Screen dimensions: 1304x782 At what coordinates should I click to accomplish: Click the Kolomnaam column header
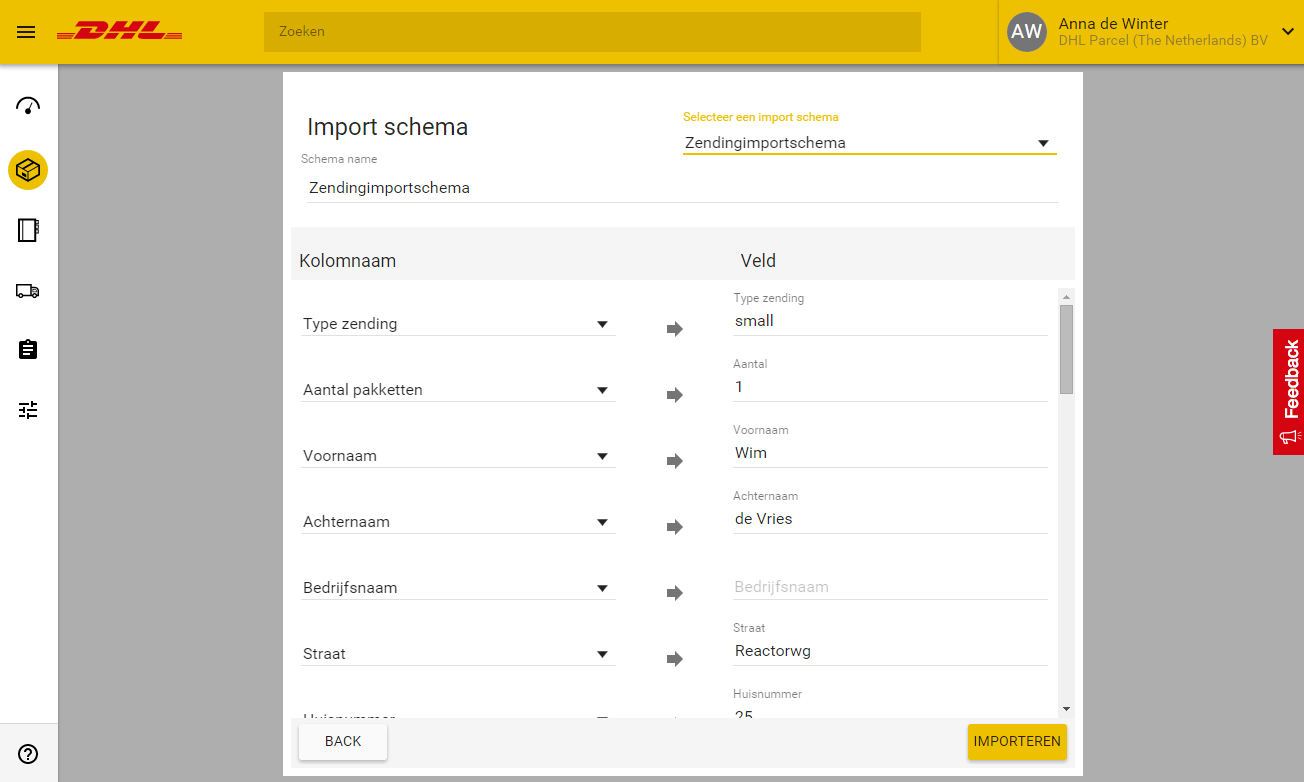348,261
